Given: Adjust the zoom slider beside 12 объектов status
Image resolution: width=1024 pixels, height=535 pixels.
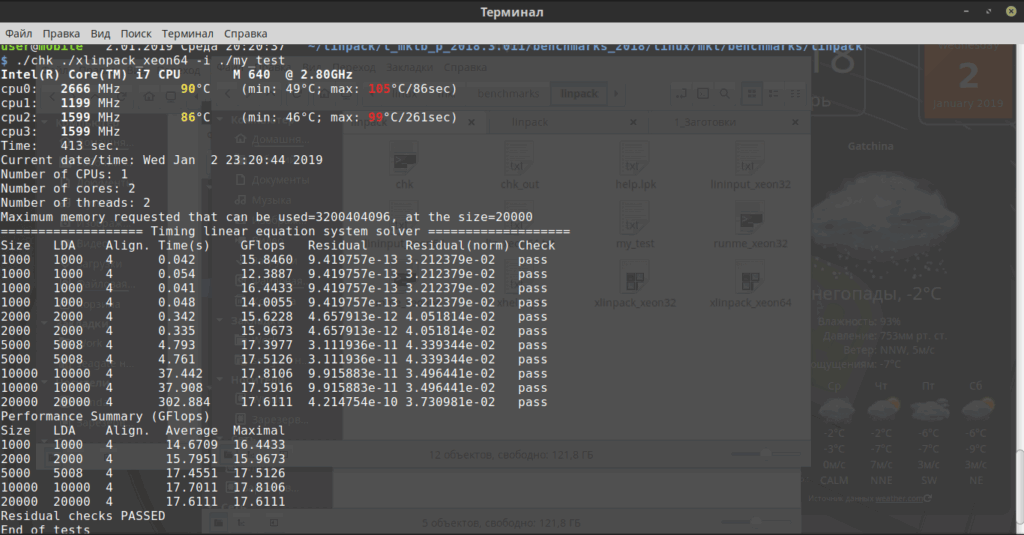Looking at the screenshot, I should (x=767, y=454).
